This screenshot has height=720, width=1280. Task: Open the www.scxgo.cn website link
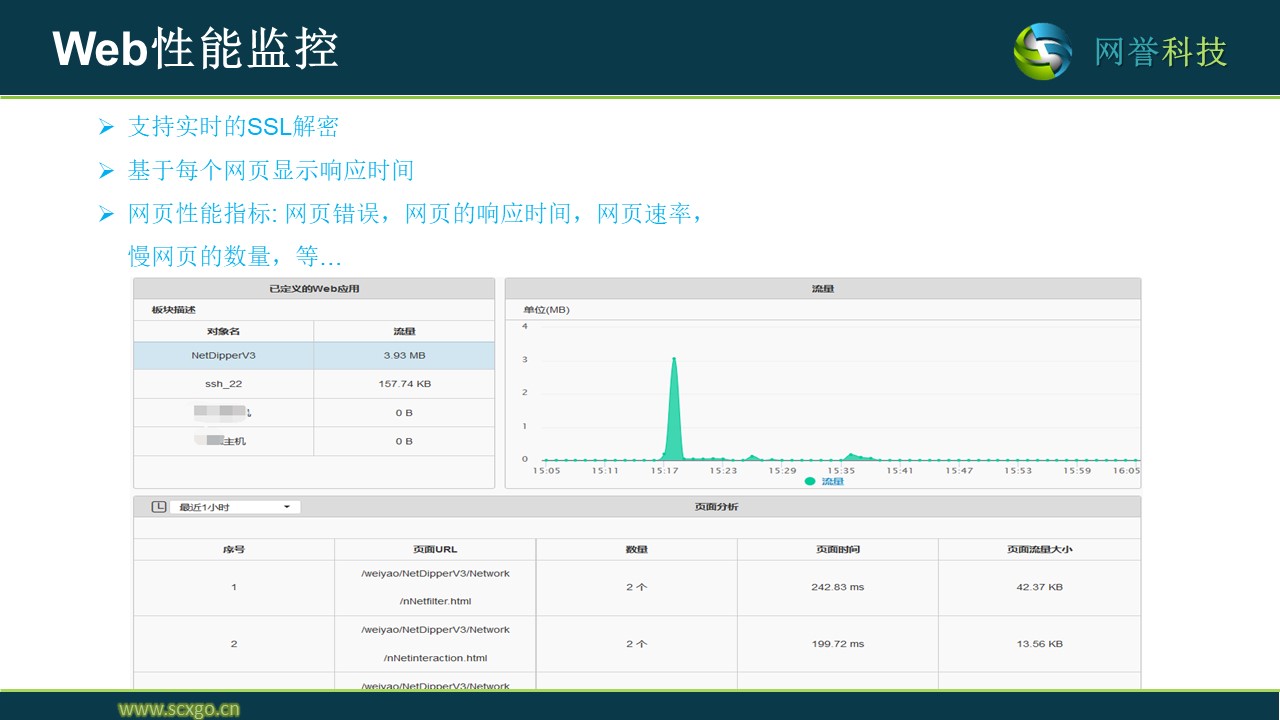point(179,709)
